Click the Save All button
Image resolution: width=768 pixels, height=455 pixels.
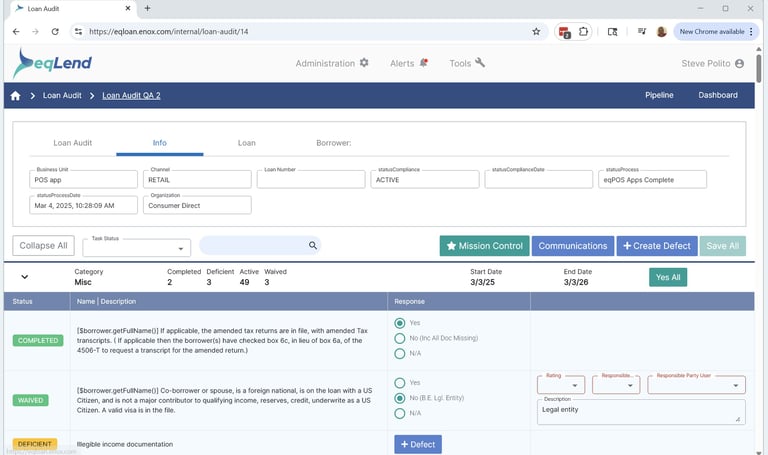coord(722,246)
